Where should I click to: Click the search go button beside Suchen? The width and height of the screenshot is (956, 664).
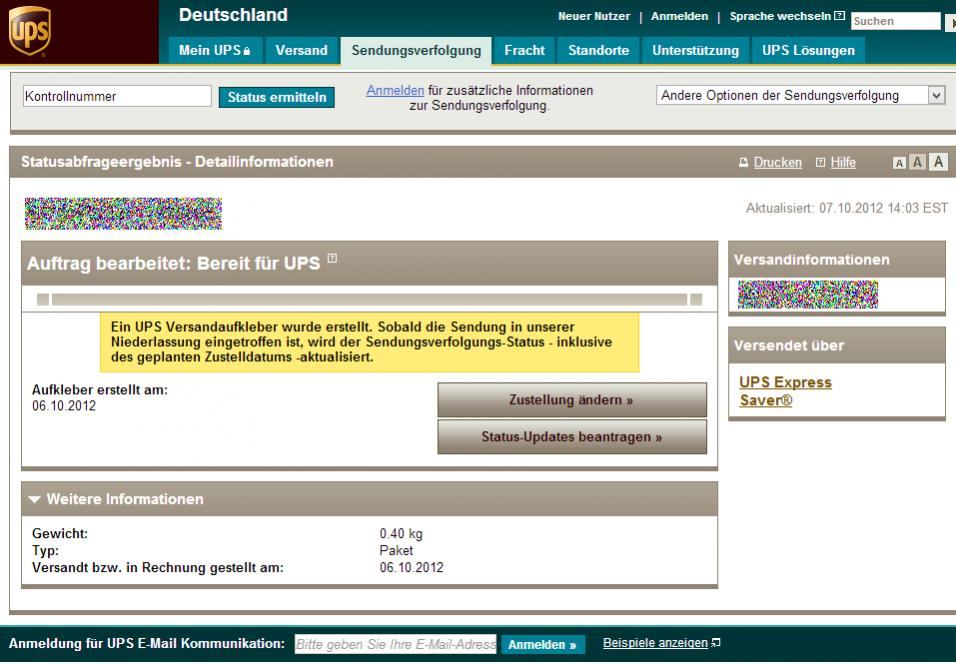pos(950,23)
